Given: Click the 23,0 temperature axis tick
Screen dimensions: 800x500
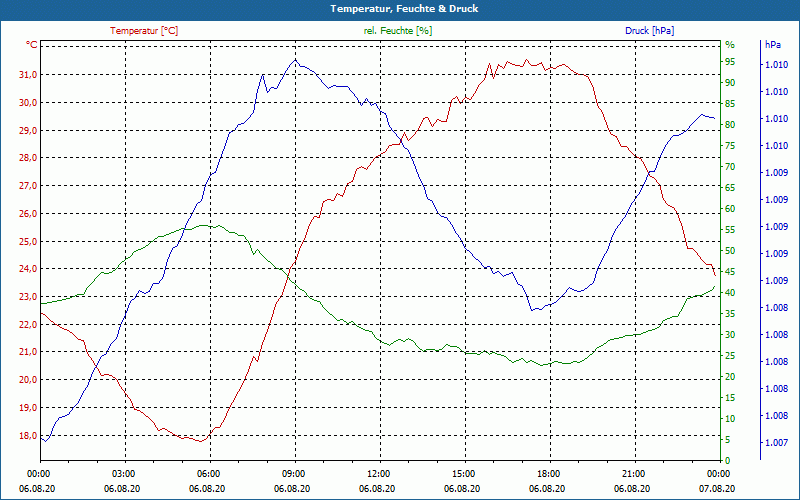Looking at the screenshot, I should pos(28,297).
